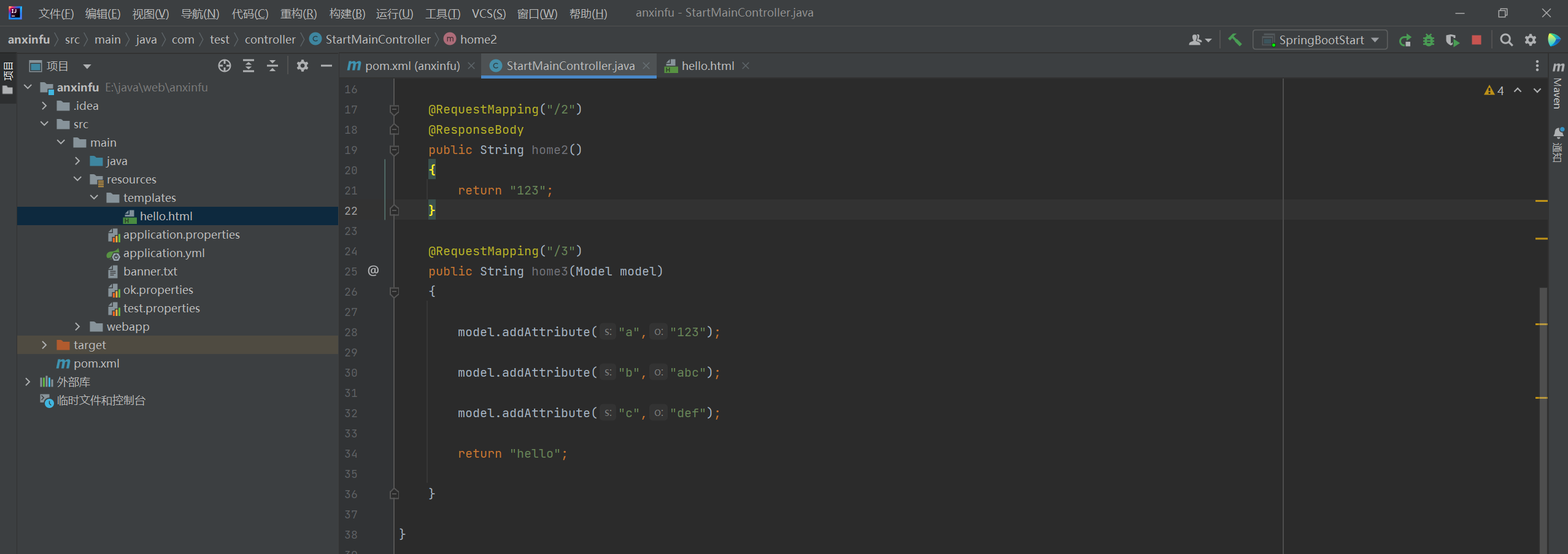Click the Build project hammer icon
The image size is (1568, 554).
pyautogui.click(x=1235, y=40)
